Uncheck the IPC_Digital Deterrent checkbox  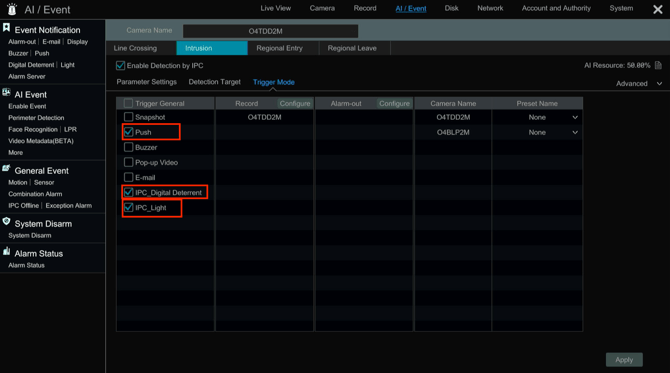(128, 192)
